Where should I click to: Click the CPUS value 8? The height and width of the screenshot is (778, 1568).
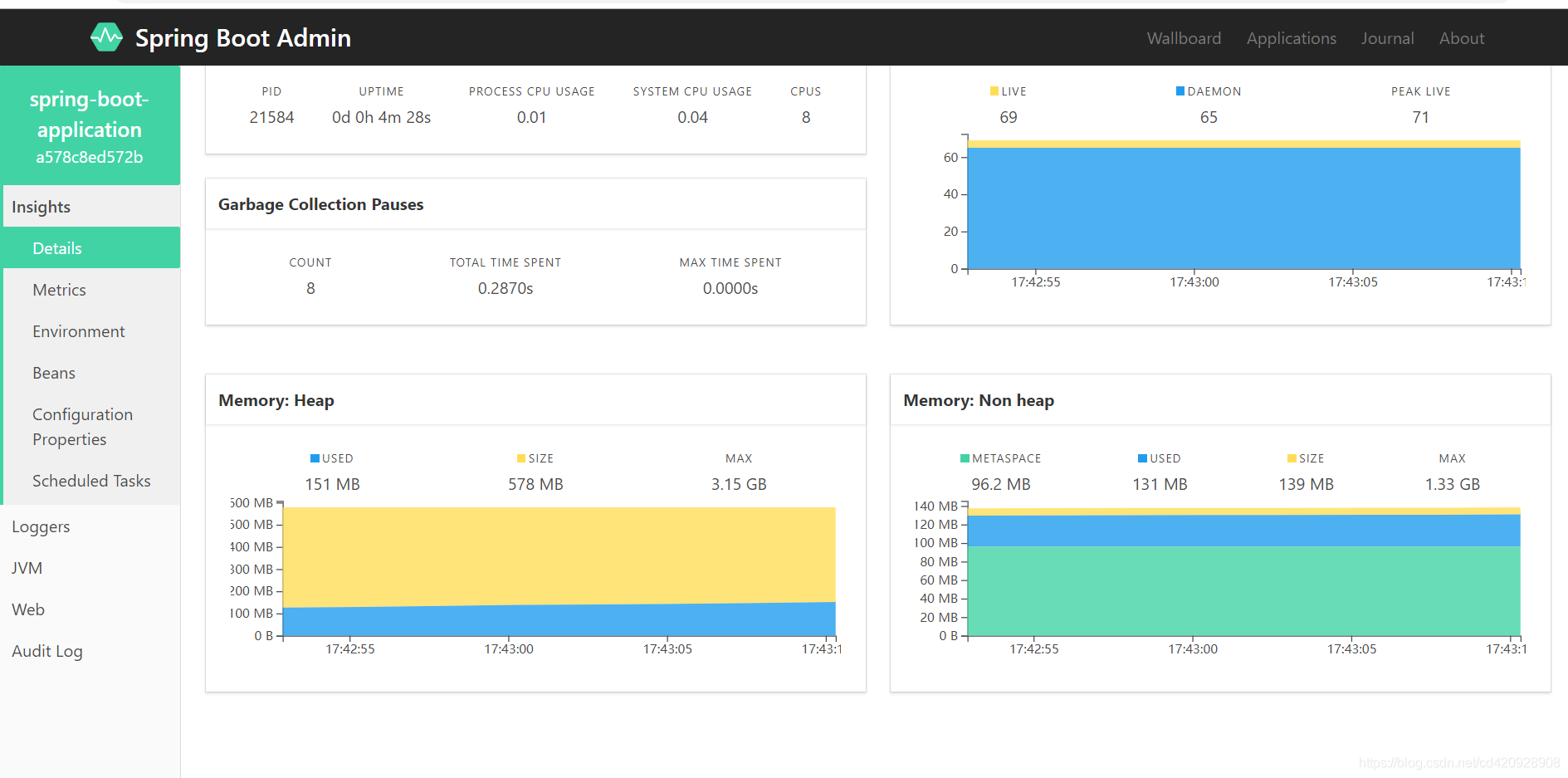click(806, 117)
